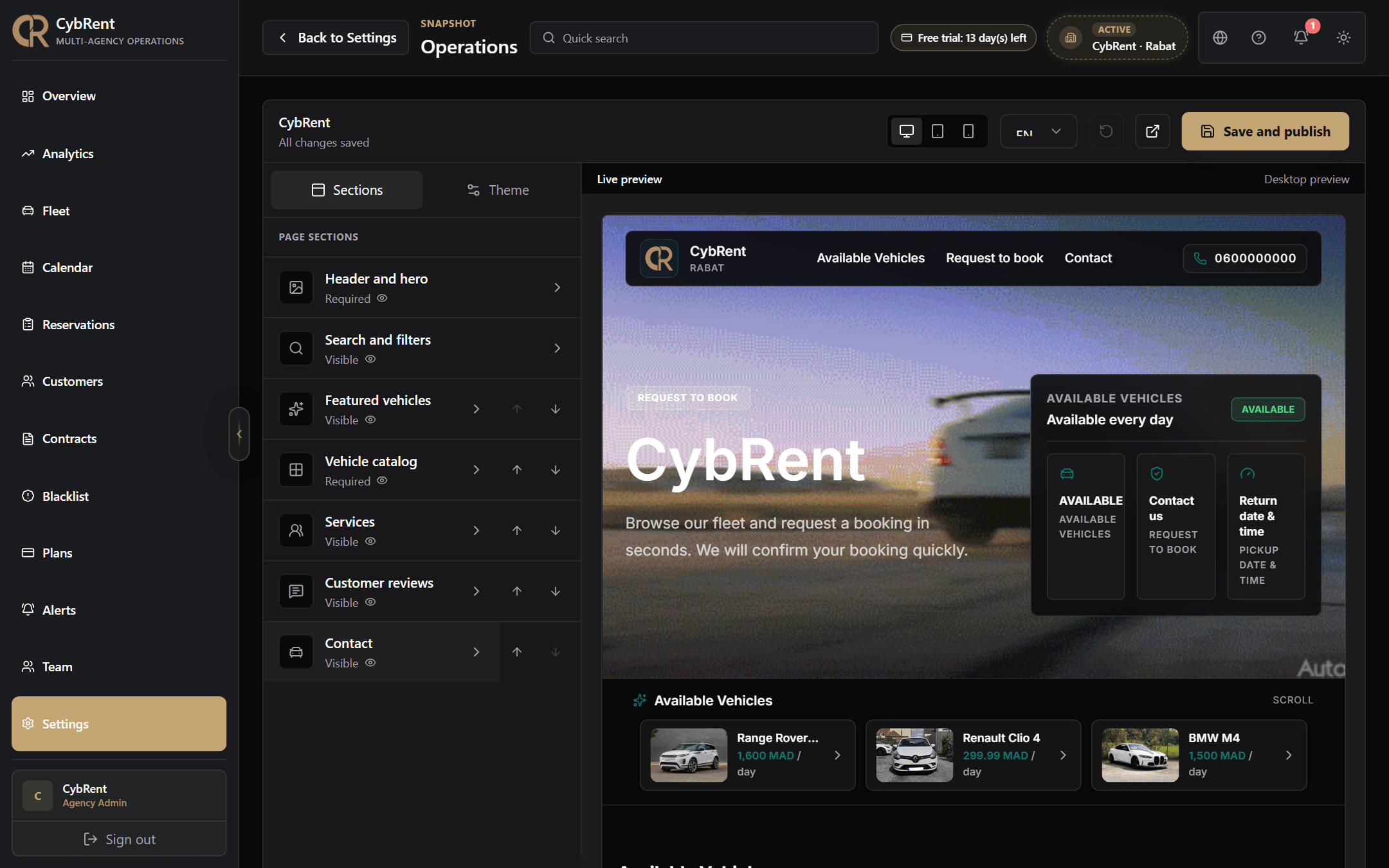Click Featured vehicles sparkle icon
The height and width of the screenshot is (868, 1389).
pyautogui.click(x=296, y=409)
